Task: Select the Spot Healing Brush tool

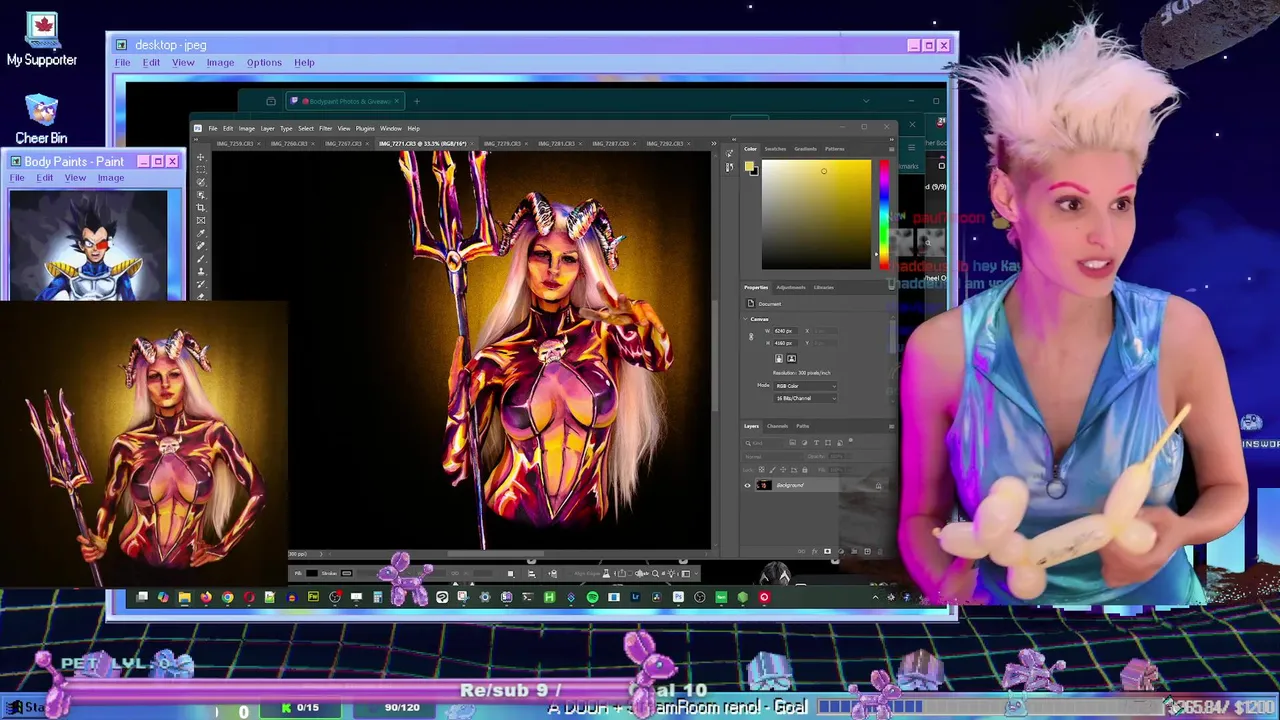Action: click(x=201, y=246)
